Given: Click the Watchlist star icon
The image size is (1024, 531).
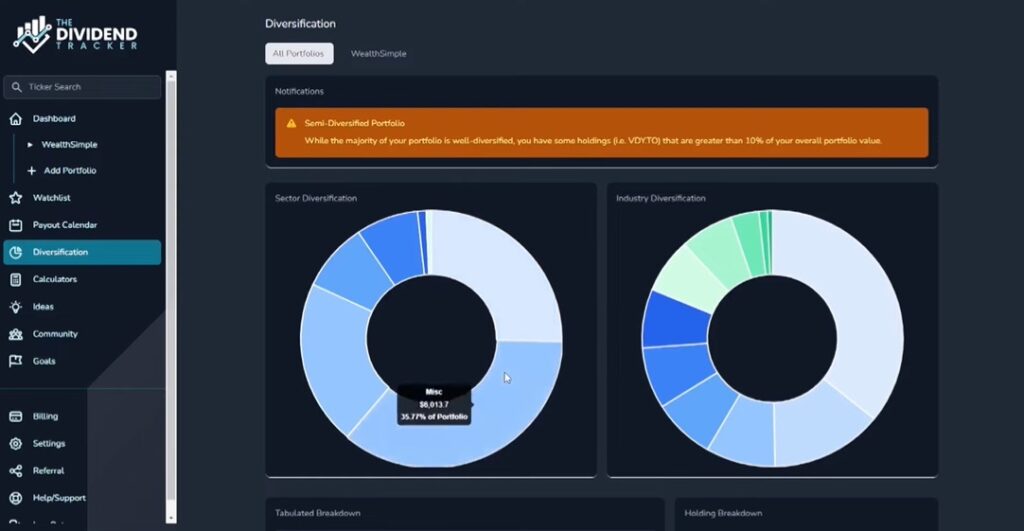Looking at the screenshot, I should click(x=15, y=198).
